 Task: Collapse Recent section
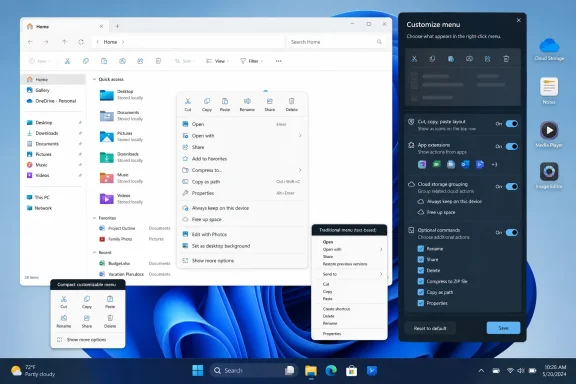pyautogui.click(x=94, y=252)
